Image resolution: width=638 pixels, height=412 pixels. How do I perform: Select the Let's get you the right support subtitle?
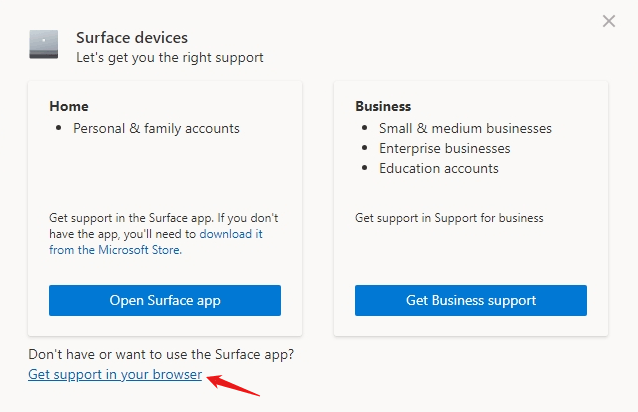170,57
